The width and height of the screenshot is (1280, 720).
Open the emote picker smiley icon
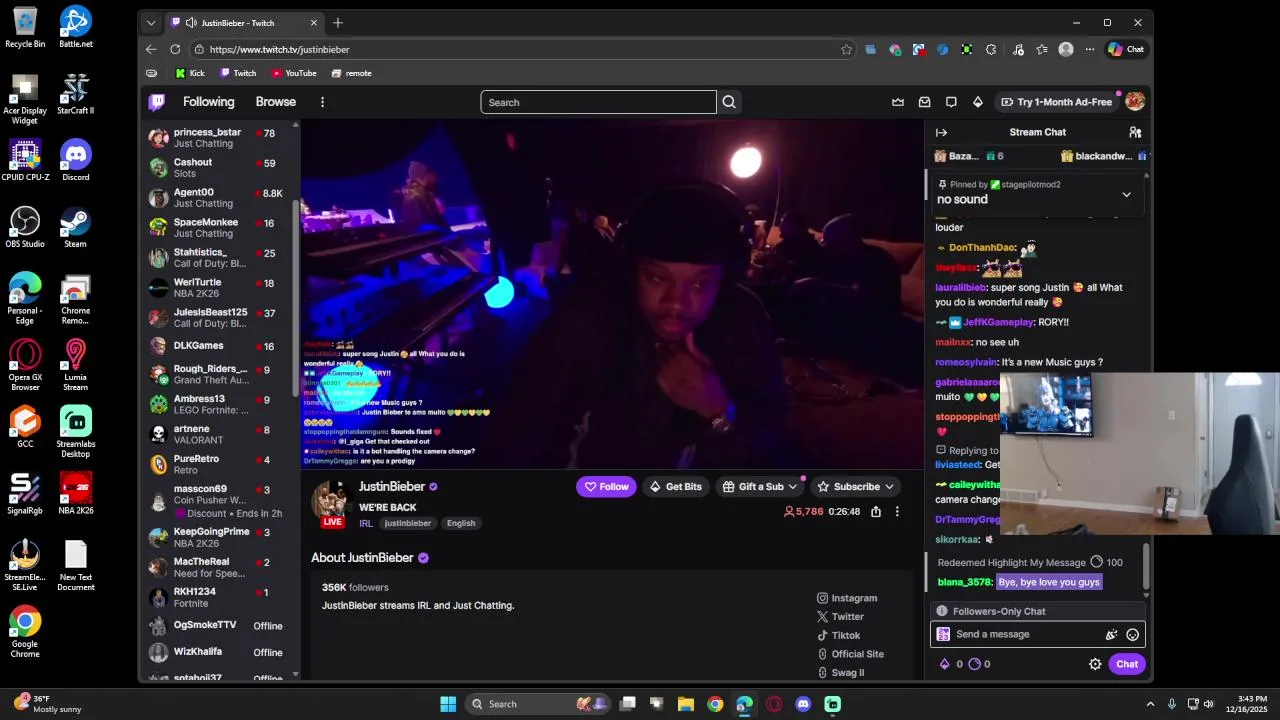(1133, 634)
